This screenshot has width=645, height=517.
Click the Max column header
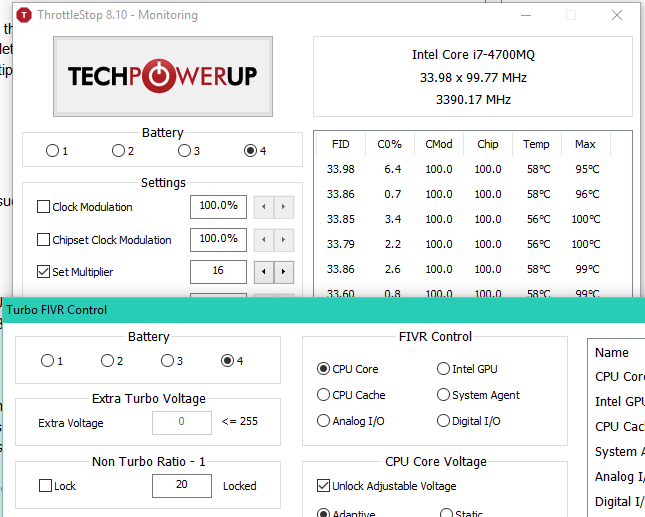click(x=585, y=144)
